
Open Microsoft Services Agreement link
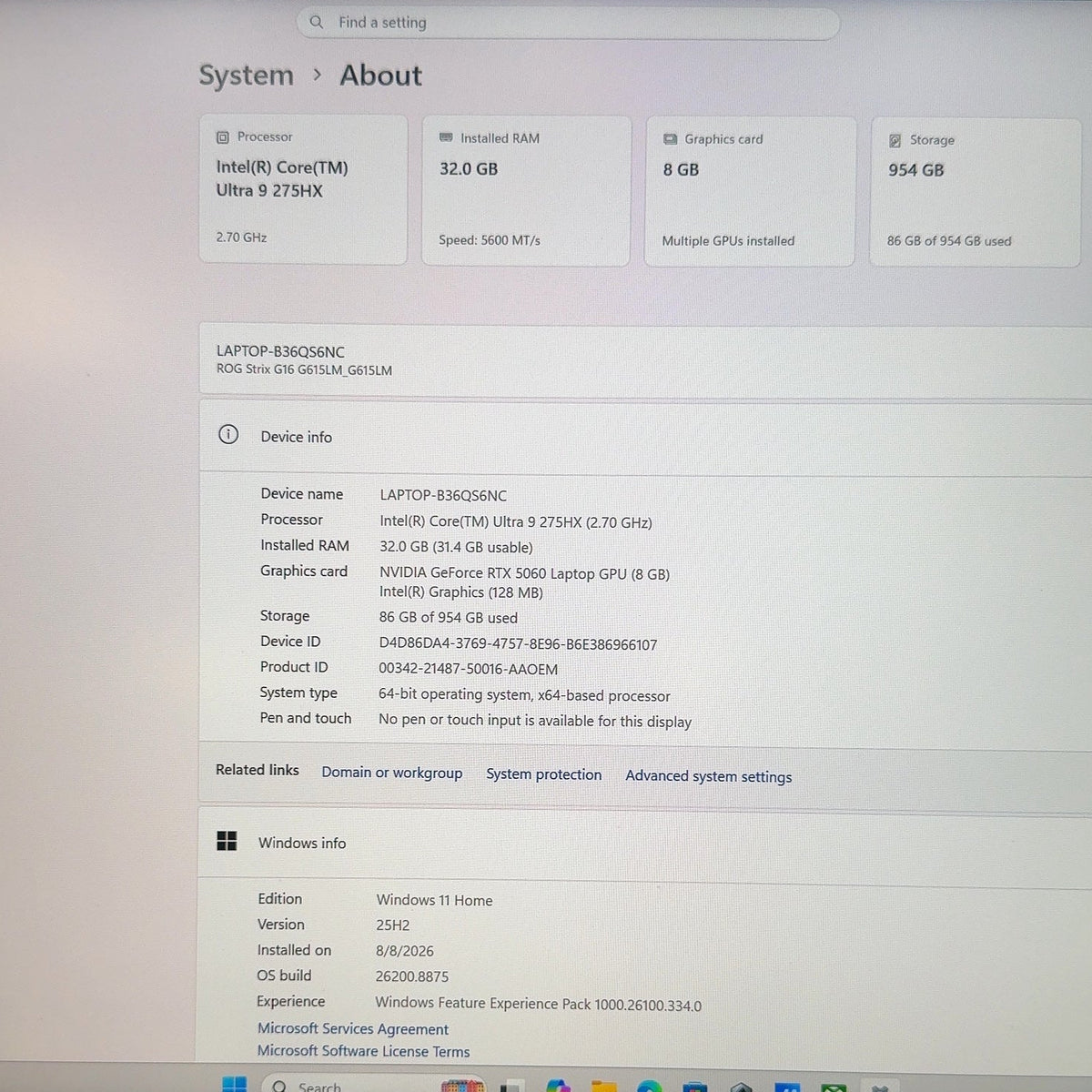pos(353,1029)
